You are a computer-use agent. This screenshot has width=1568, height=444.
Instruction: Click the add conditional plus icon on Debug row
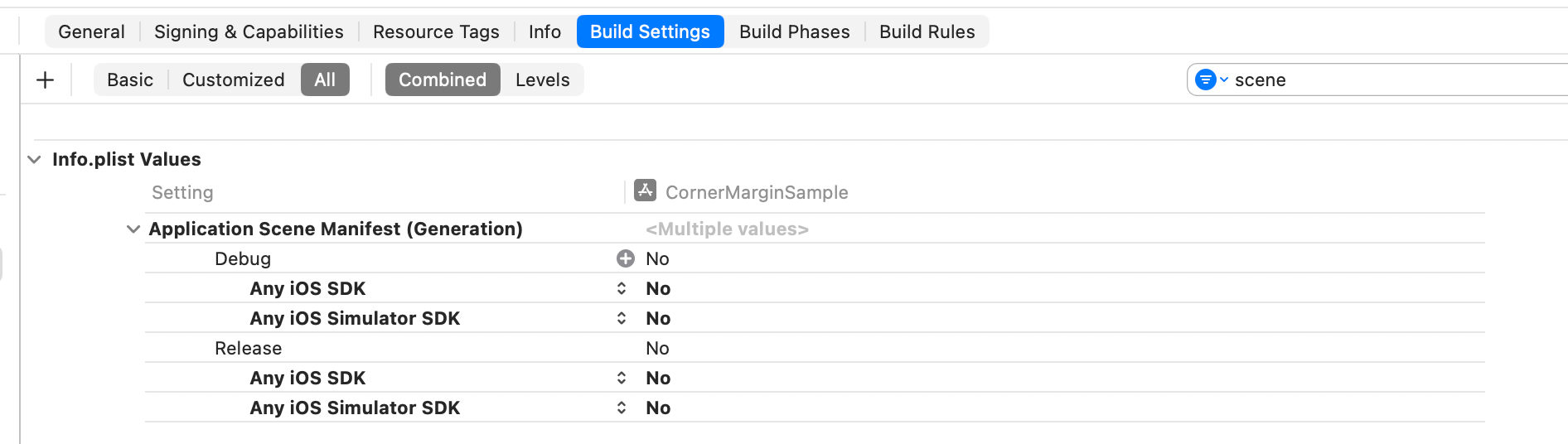pyautogui.click(x=626, y=258)
